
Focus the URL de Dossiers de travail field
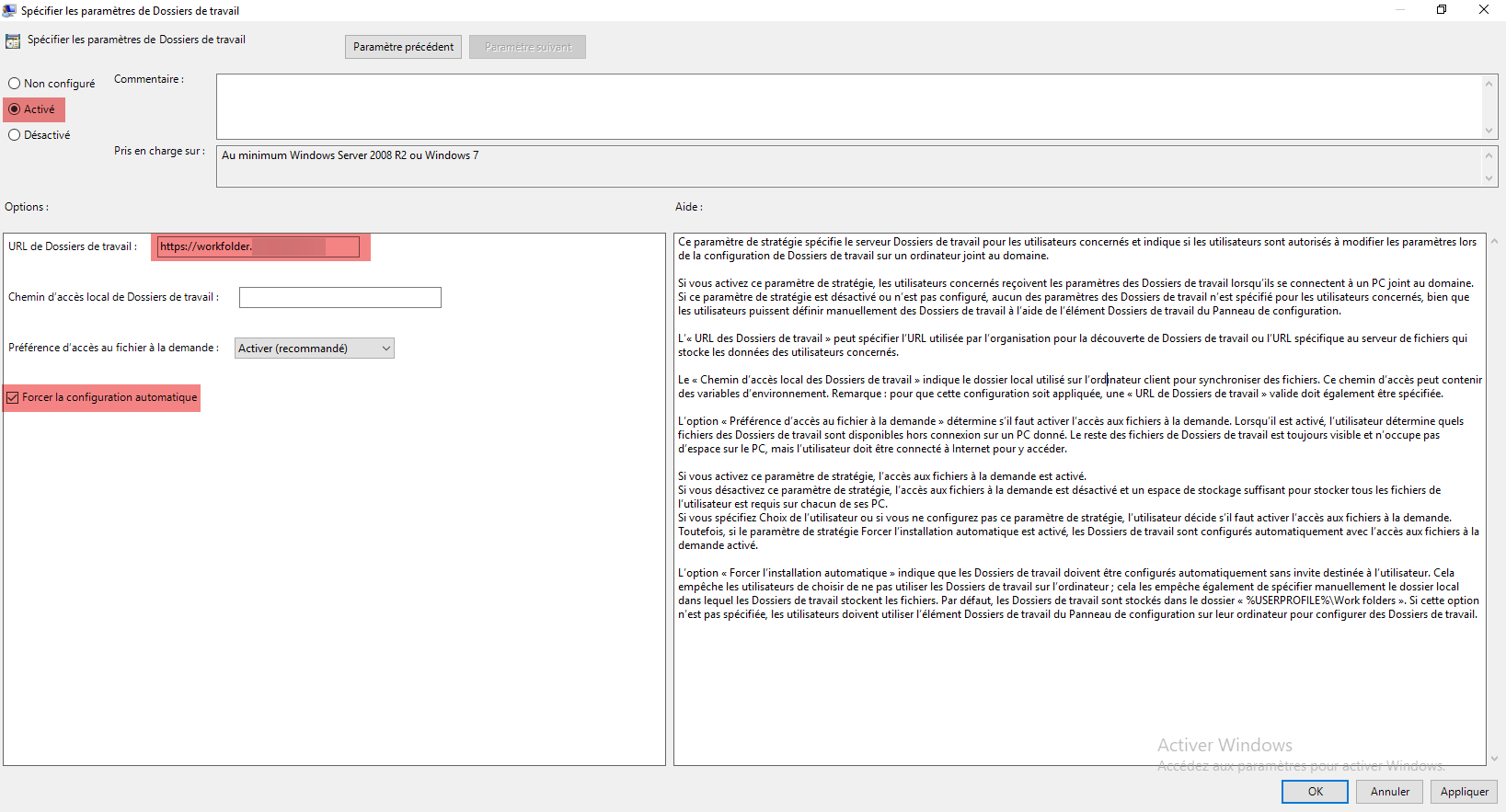pos(258,247)
